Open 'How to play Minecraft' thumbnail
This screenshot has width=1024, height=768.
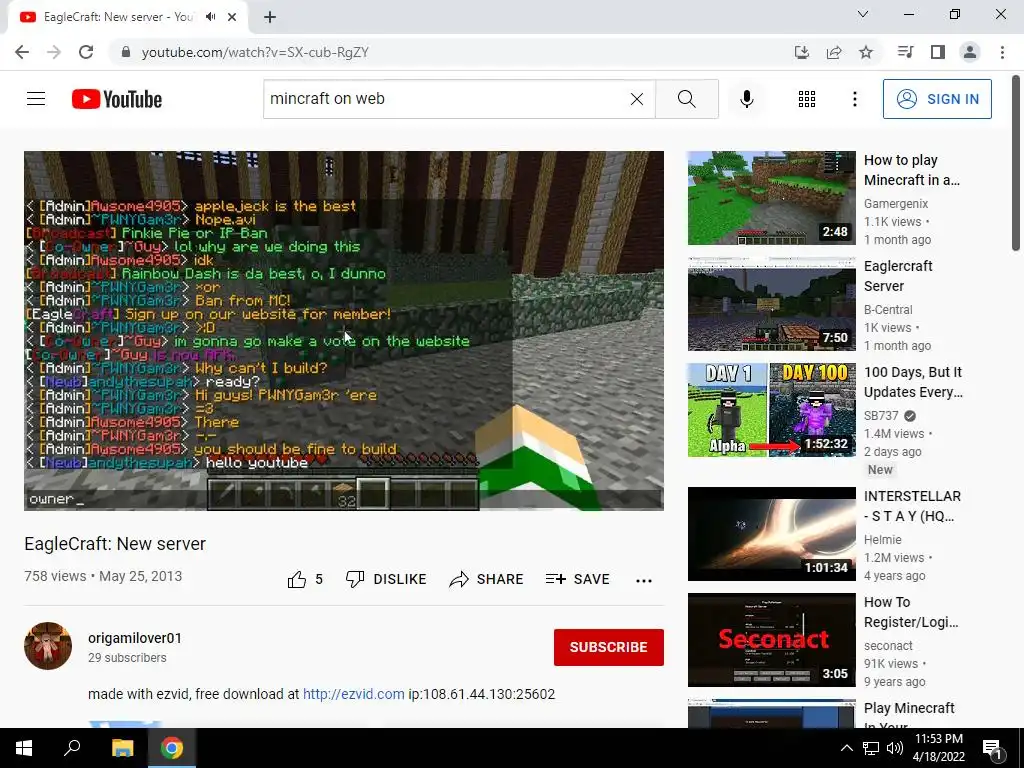(771, 198)
